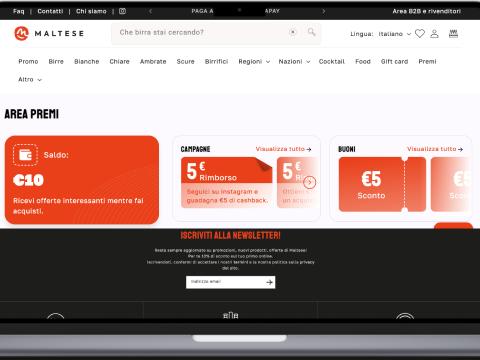Open the Cocktail page

coord(332,62)
